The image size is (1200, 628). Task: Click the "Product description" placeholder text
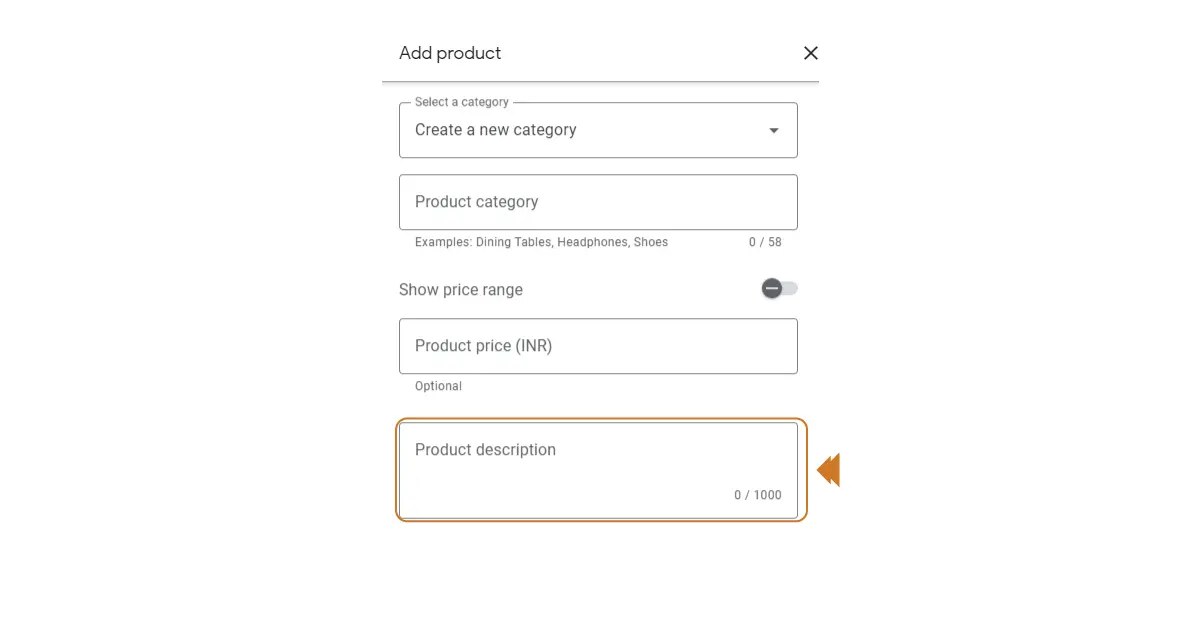pyautogui.click(x=485, y=450)
